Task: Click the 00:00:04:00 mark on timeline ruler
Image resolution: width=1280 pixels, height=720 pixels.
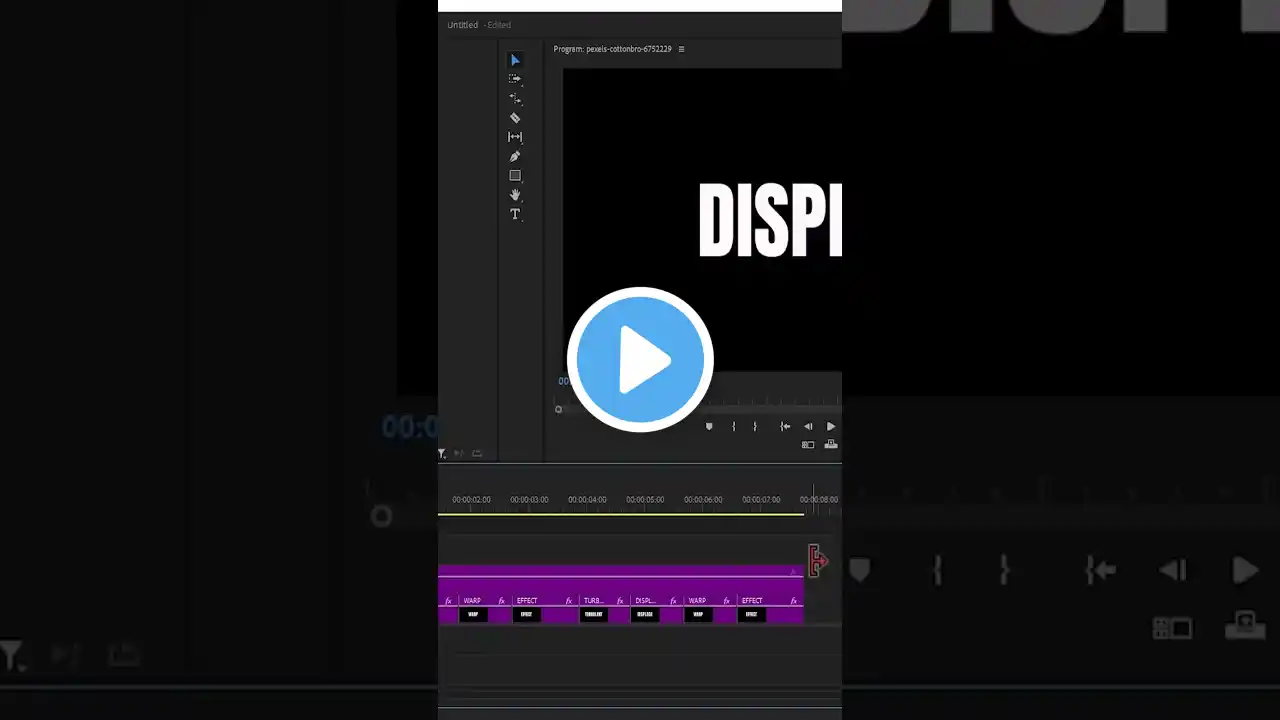Action: (587, 500)
